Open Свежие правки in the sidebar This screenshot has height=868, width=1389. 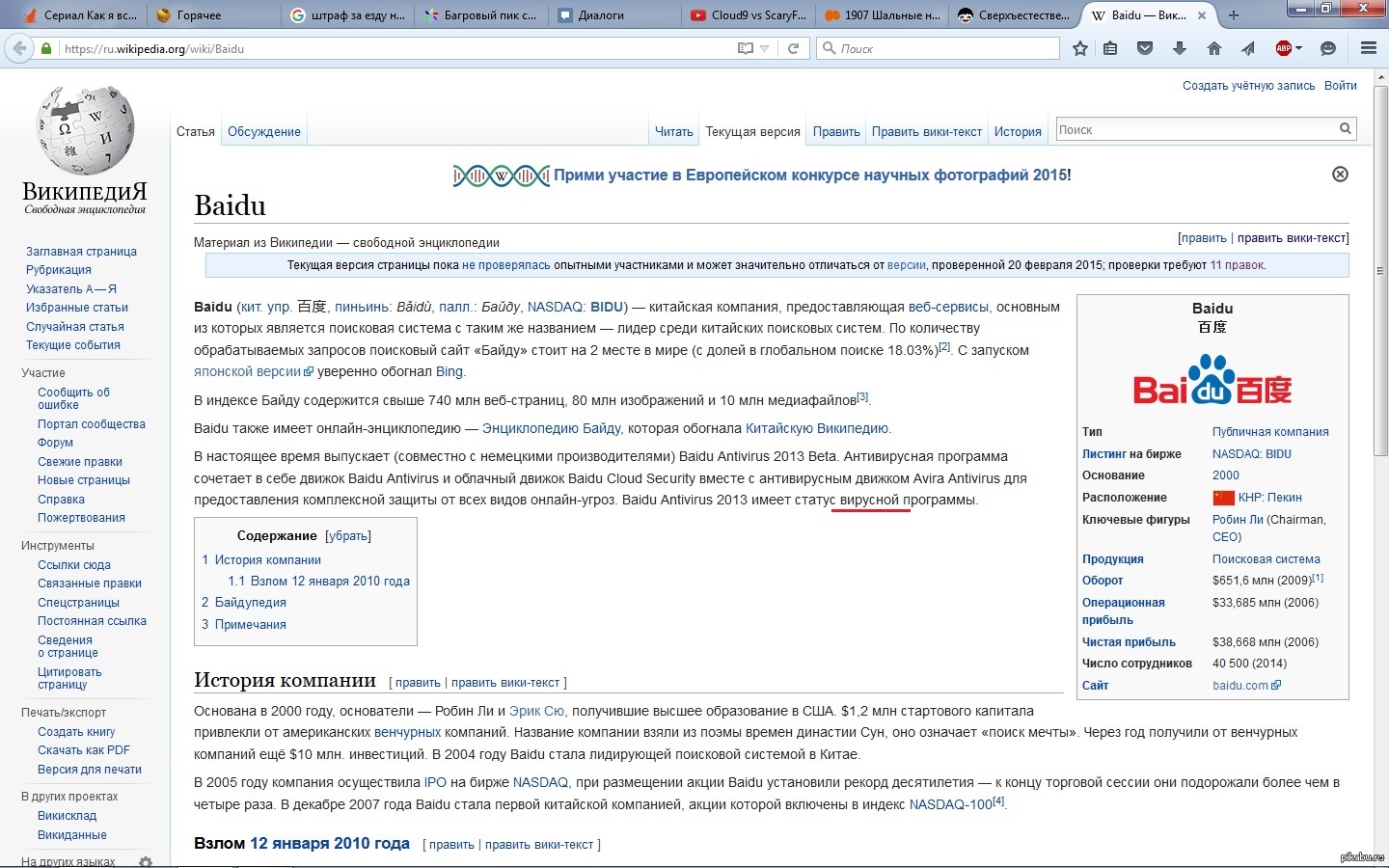coord(80,462)
